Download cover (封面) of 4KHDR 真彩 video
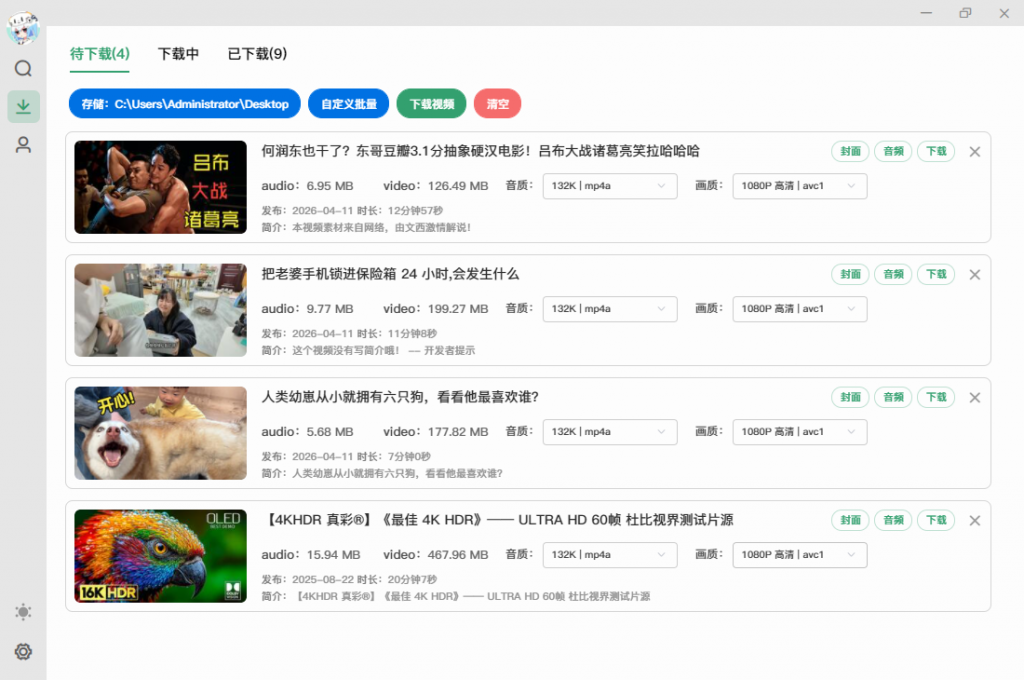Viewport: 1024px width, 680px height. (850, 520)
